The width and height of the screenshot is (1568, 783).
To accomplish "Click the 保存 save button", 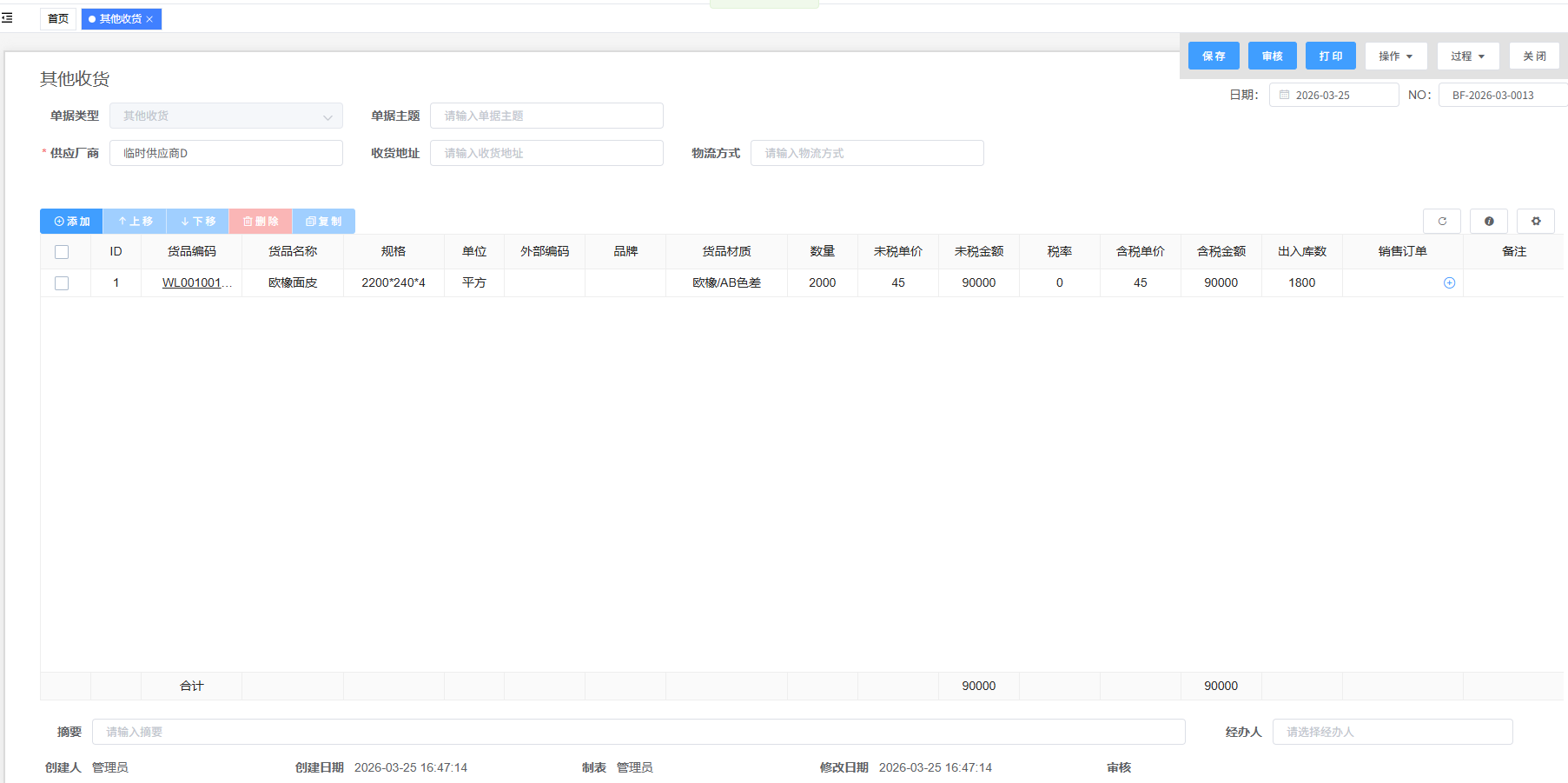I will pyautogui.click(x=1214, y=56).
